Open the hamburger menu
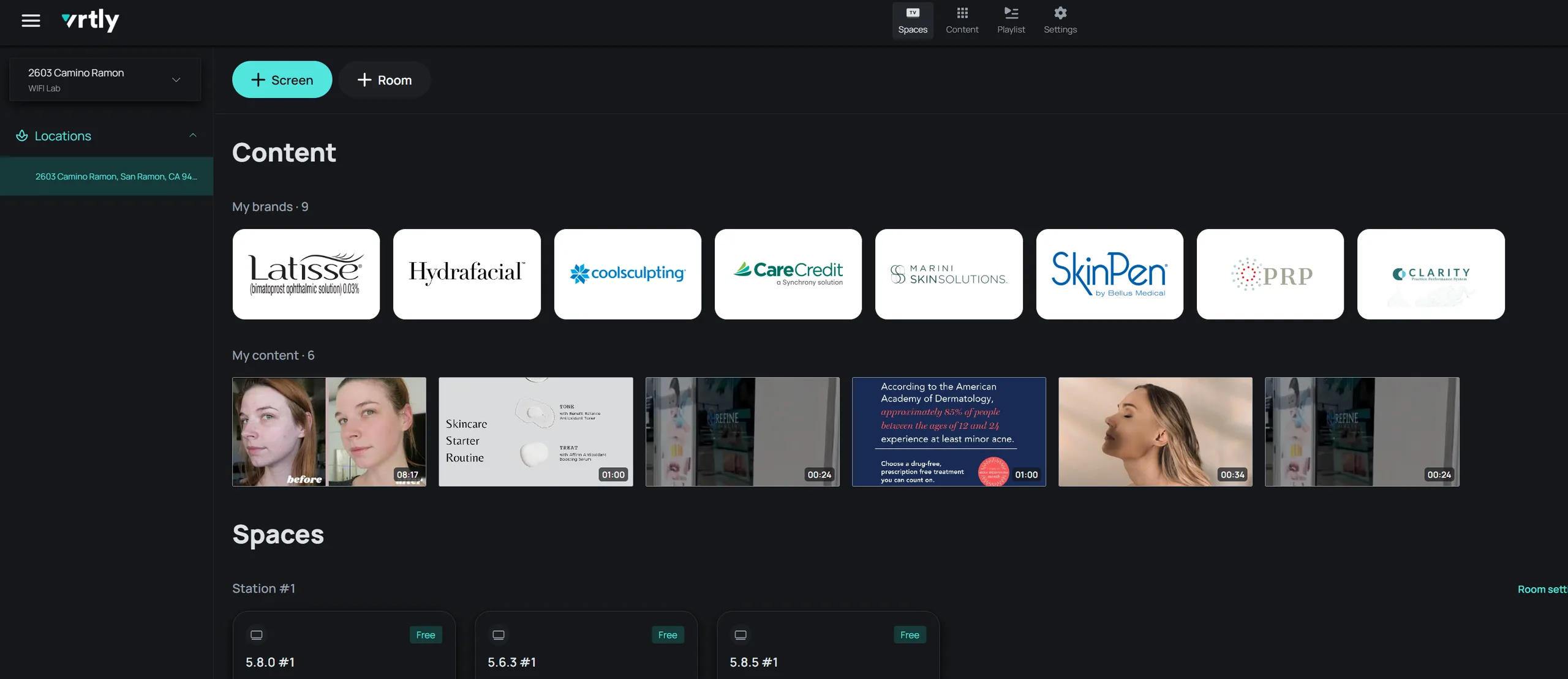 tap(31, 21)
